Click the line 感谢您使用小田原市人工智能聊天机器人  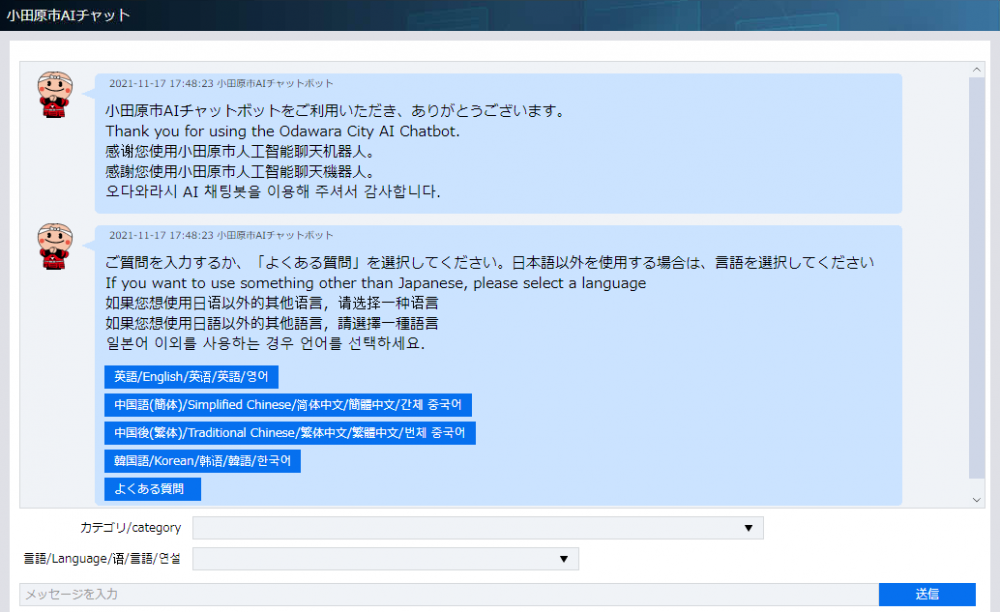click(240, 152)
